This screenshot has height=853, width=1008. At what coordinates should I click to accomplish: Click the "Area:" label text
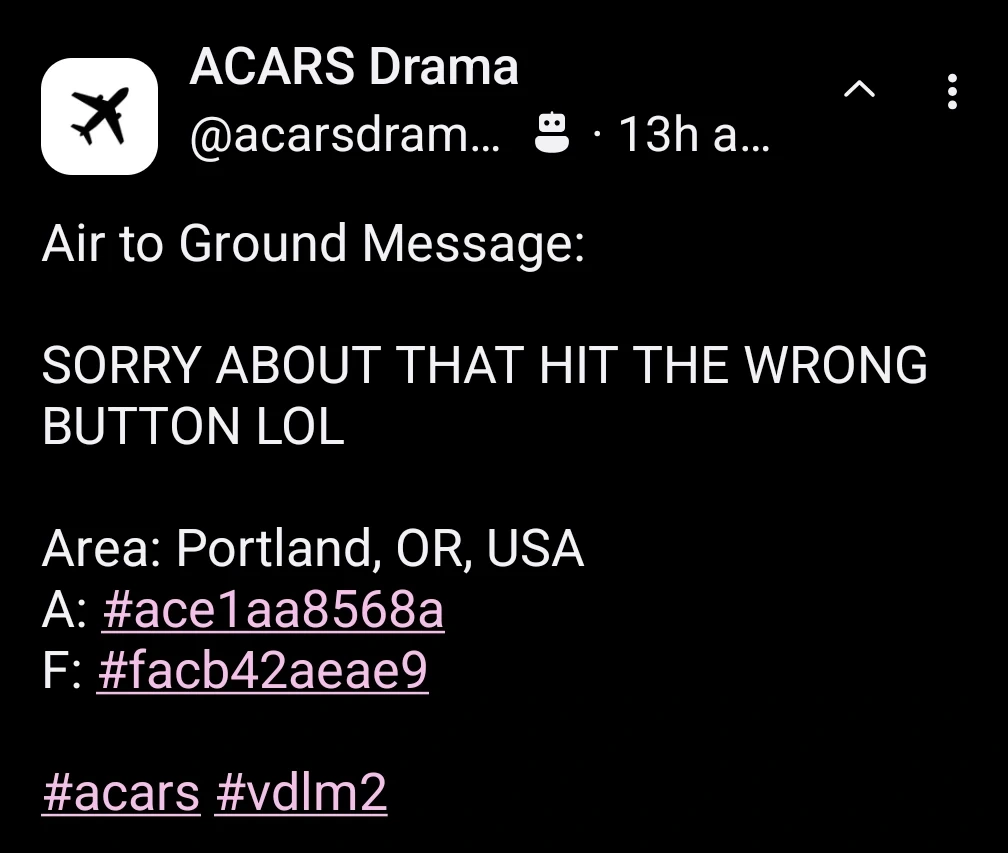(101, 548)
